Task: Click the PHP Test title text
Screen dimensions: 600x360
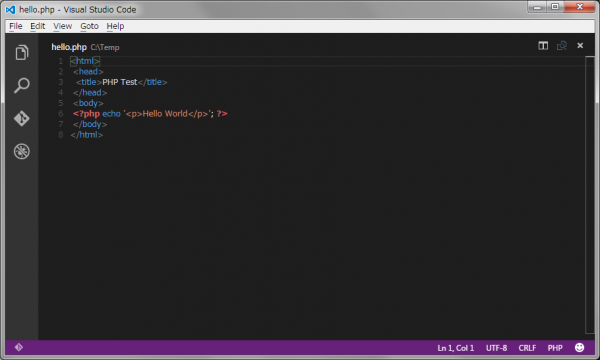Action: click(119, 82)
